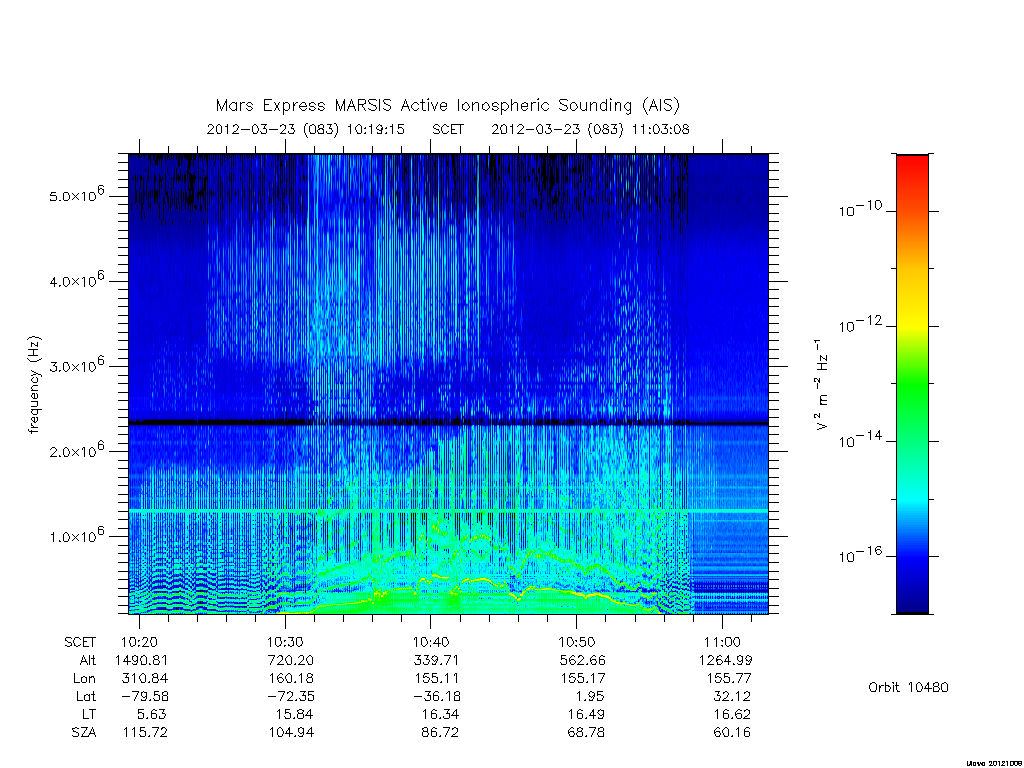Viewport: 1024px width, 768px height.
Task: Click the 4.0×10^6 frequency tick label
Action: click(x=77, y=280)
